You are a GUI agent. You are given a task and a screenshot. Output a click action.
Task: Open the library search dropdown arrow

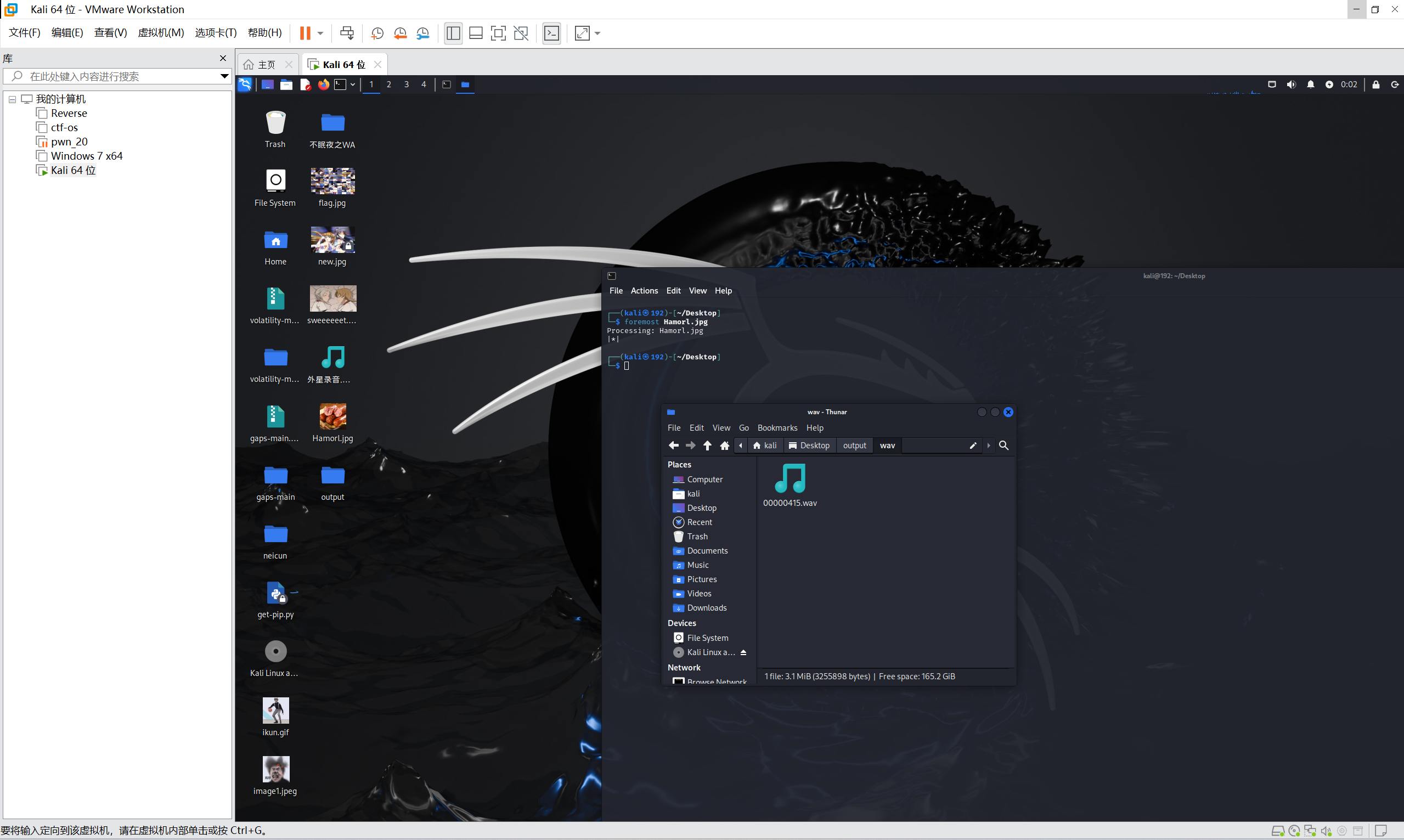click(x=224, y=76)
